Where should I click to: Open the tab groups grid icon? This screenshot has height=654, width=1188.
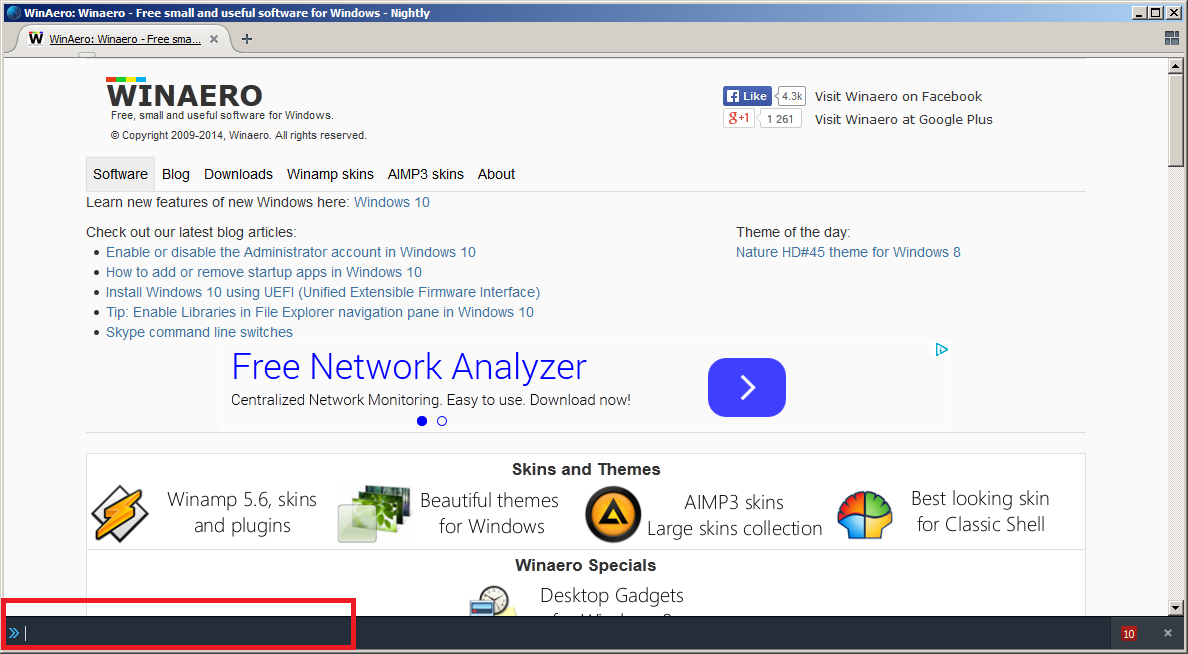1171,39
